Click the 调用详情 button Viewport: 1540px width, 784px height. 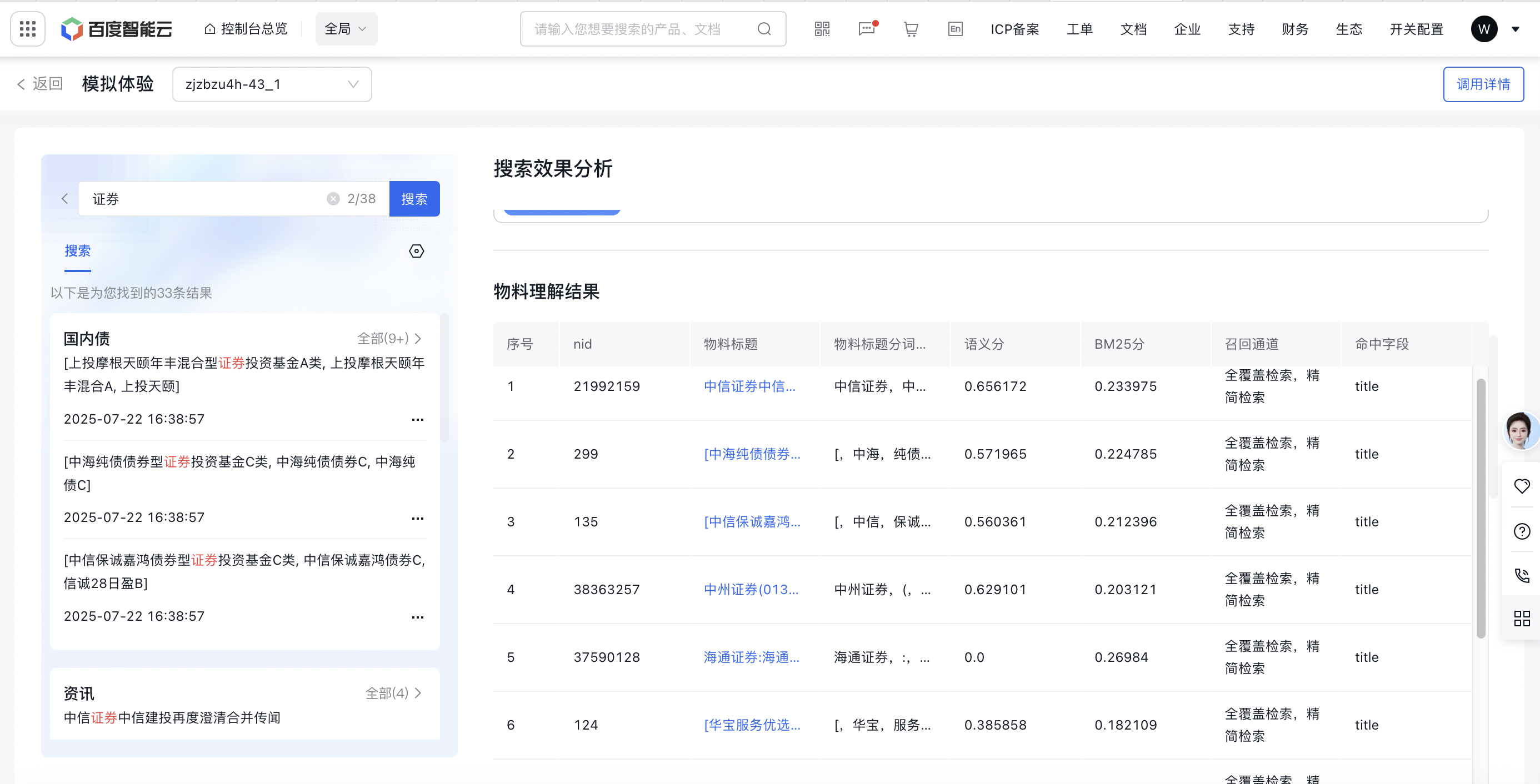(x=1483, y=84)
